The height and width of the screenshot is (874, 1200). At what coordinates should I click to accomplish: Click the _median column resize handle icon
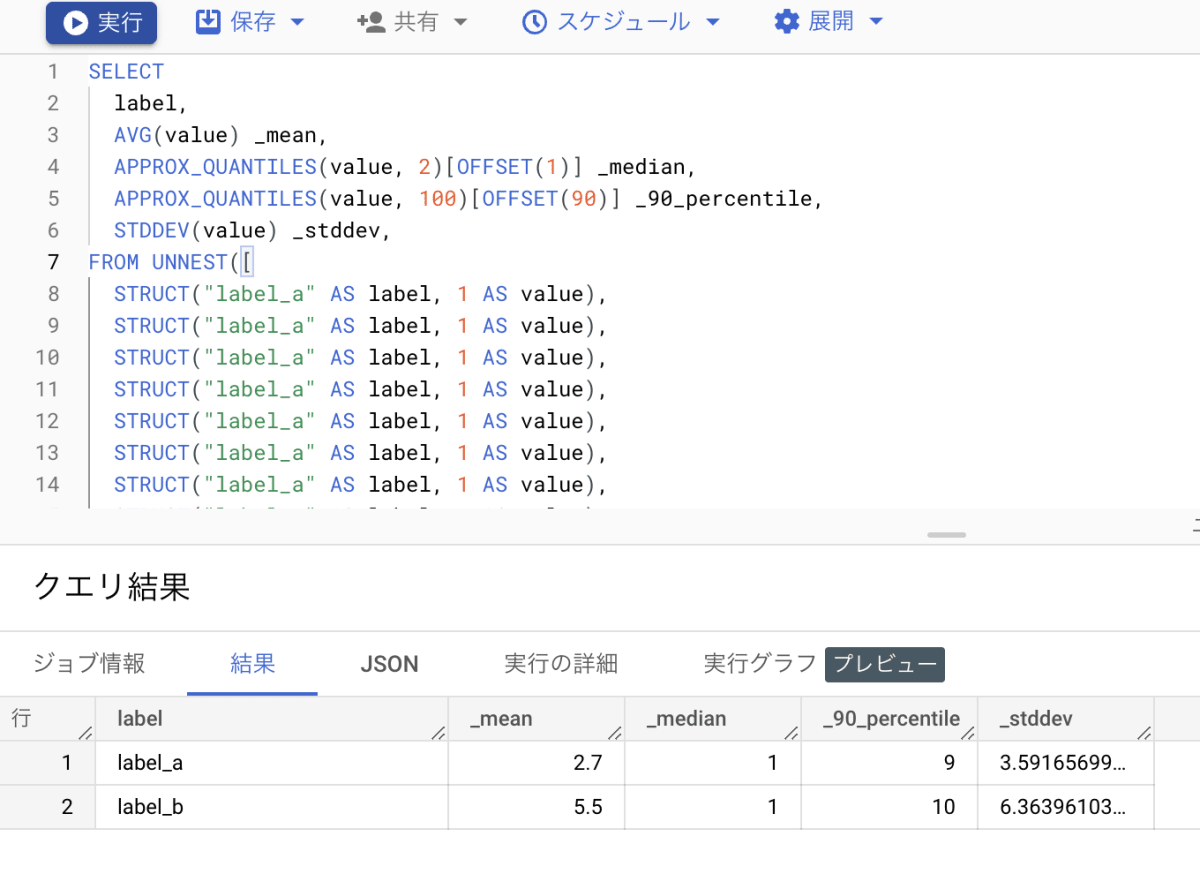pos(791,733)
